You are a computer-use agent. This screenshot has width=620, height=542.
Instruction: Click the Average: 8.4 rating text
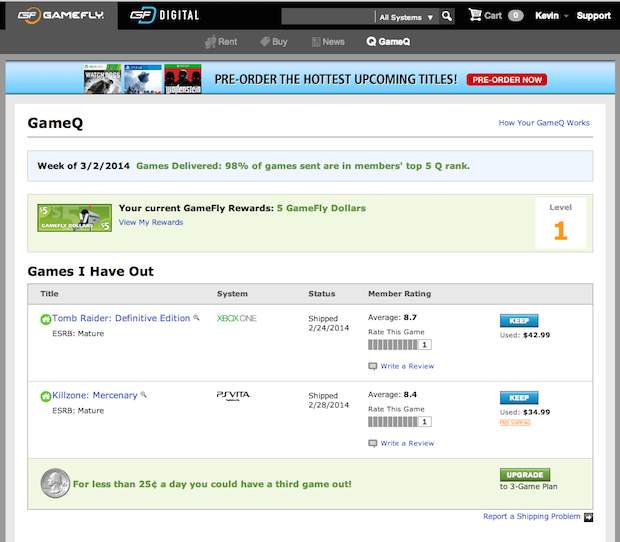pyautogui.click(x=392, y=395)
